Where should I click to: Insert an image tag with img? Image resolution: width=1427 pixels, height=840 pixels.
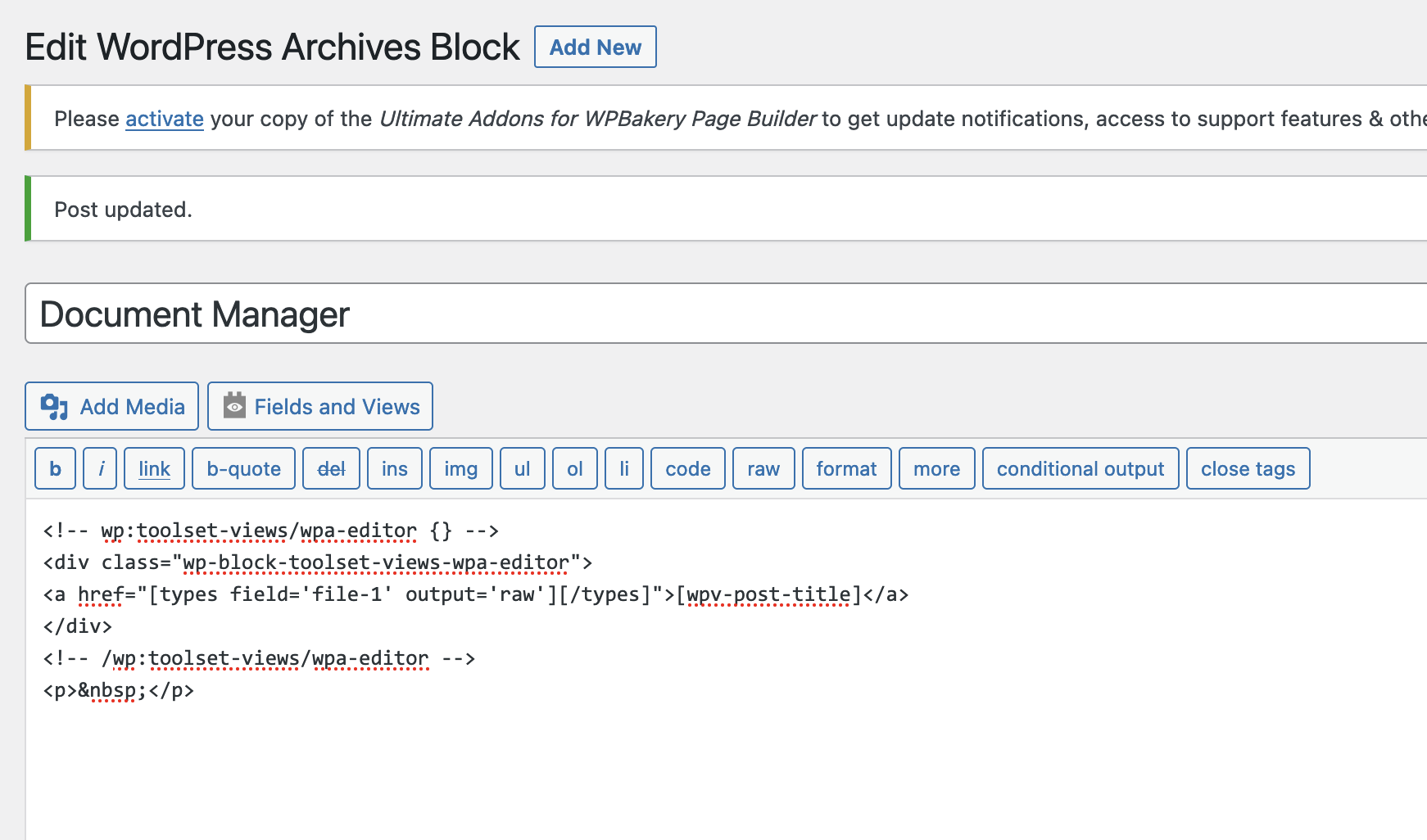(461, 468)
